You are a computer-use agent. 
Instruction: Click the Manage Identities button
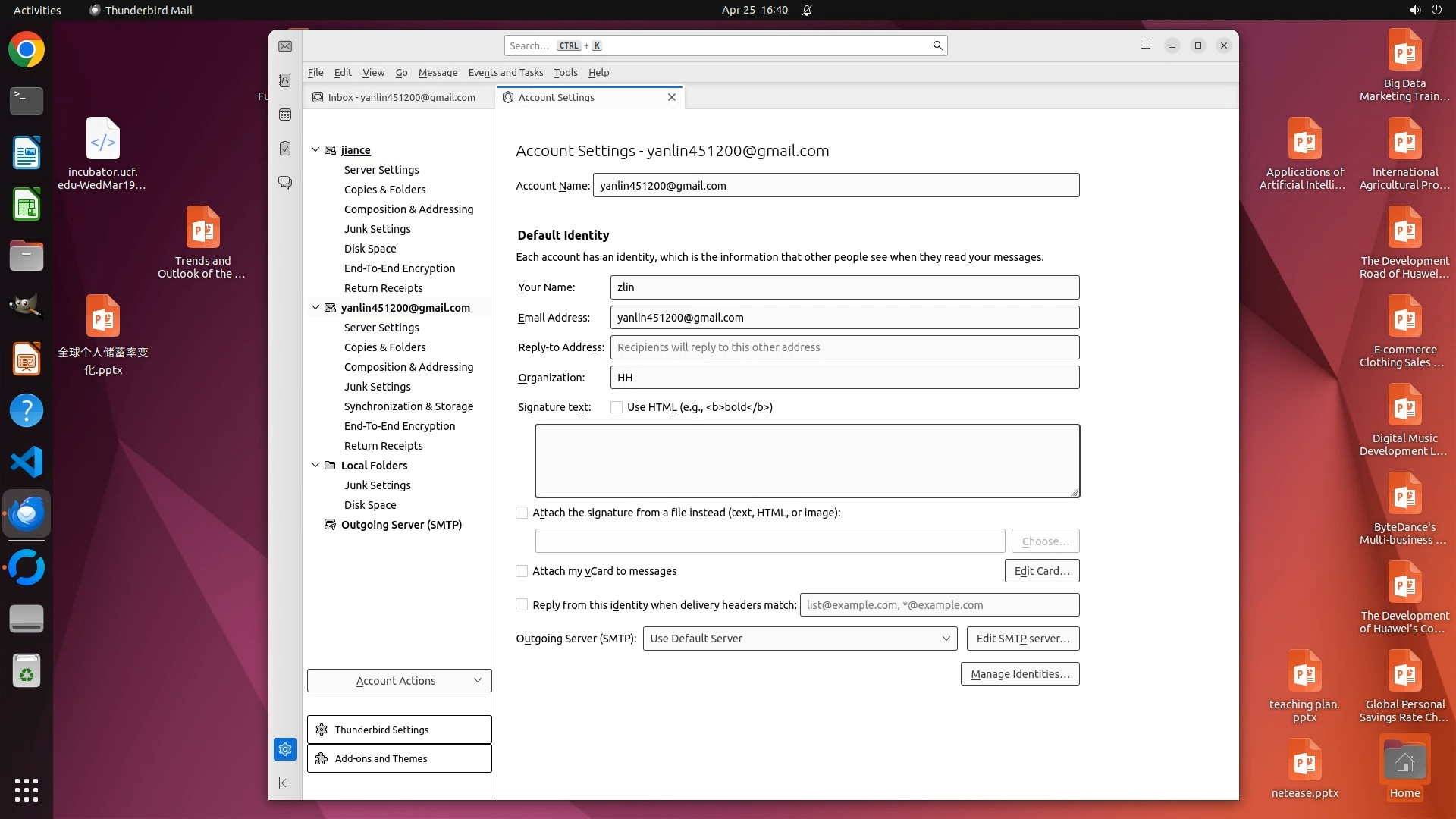tap(1019, 674)
